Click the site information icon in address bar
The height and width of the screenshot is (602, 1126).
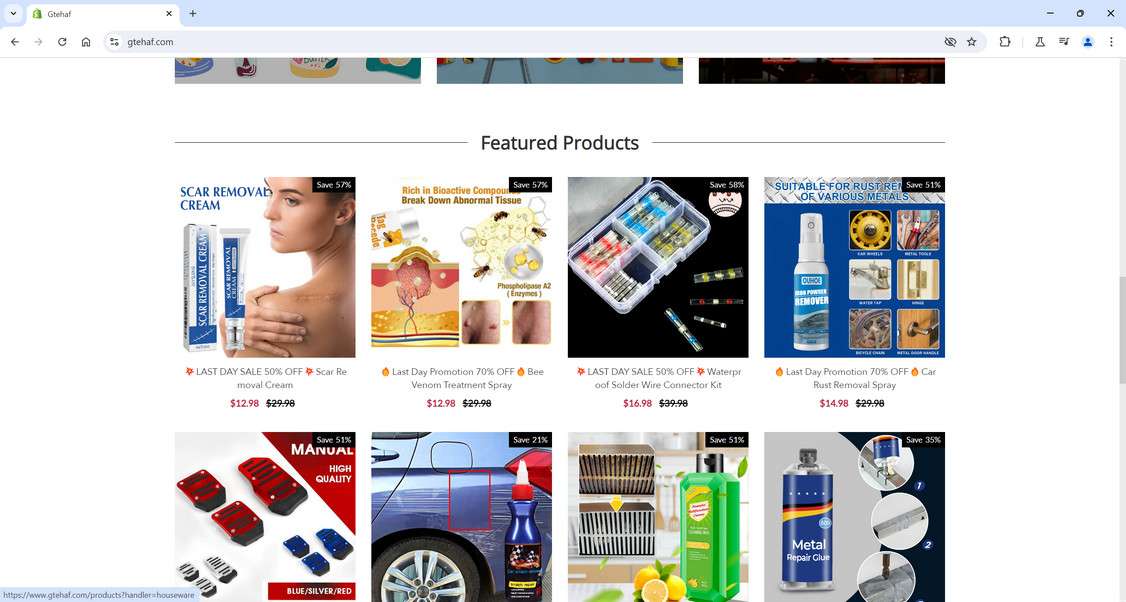click(x=114, y=42)
